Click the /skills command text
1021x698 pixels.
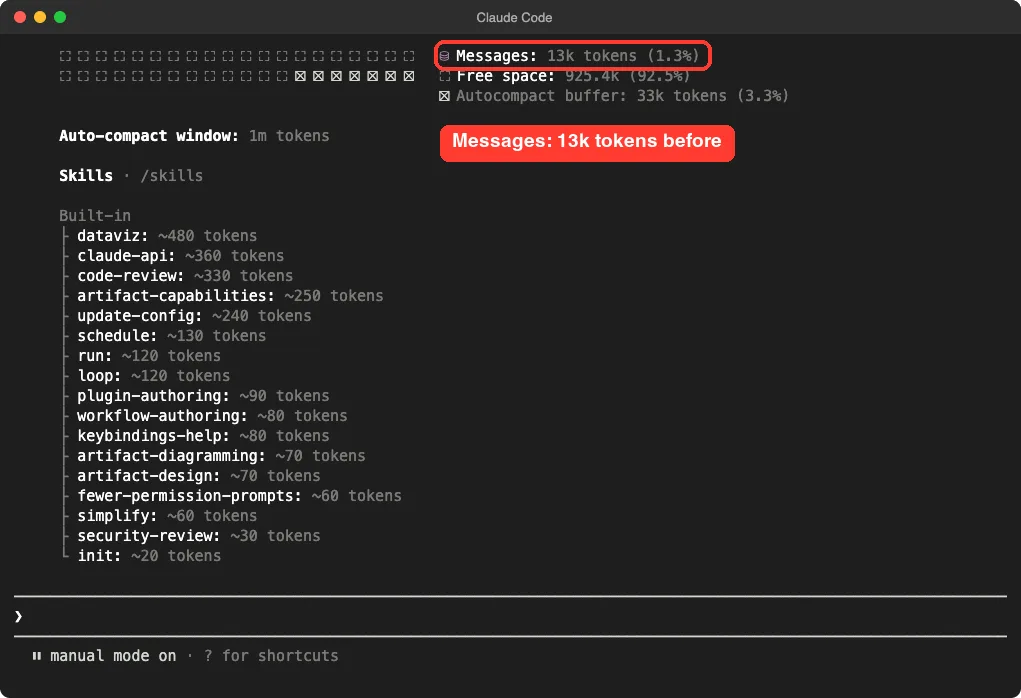(x=172, y=176)
